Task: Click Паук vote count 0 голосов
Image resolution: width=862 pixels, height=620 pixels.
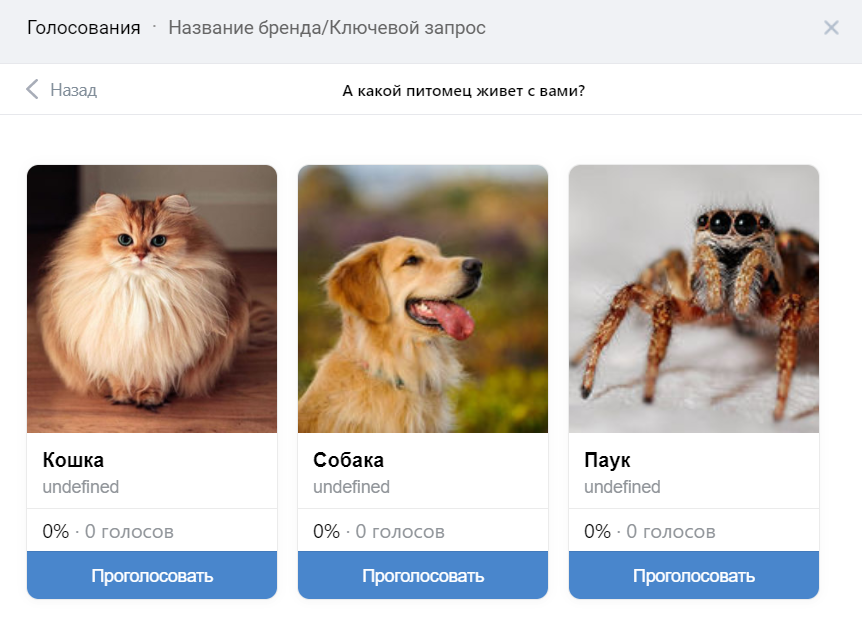Action: (671, 532)
